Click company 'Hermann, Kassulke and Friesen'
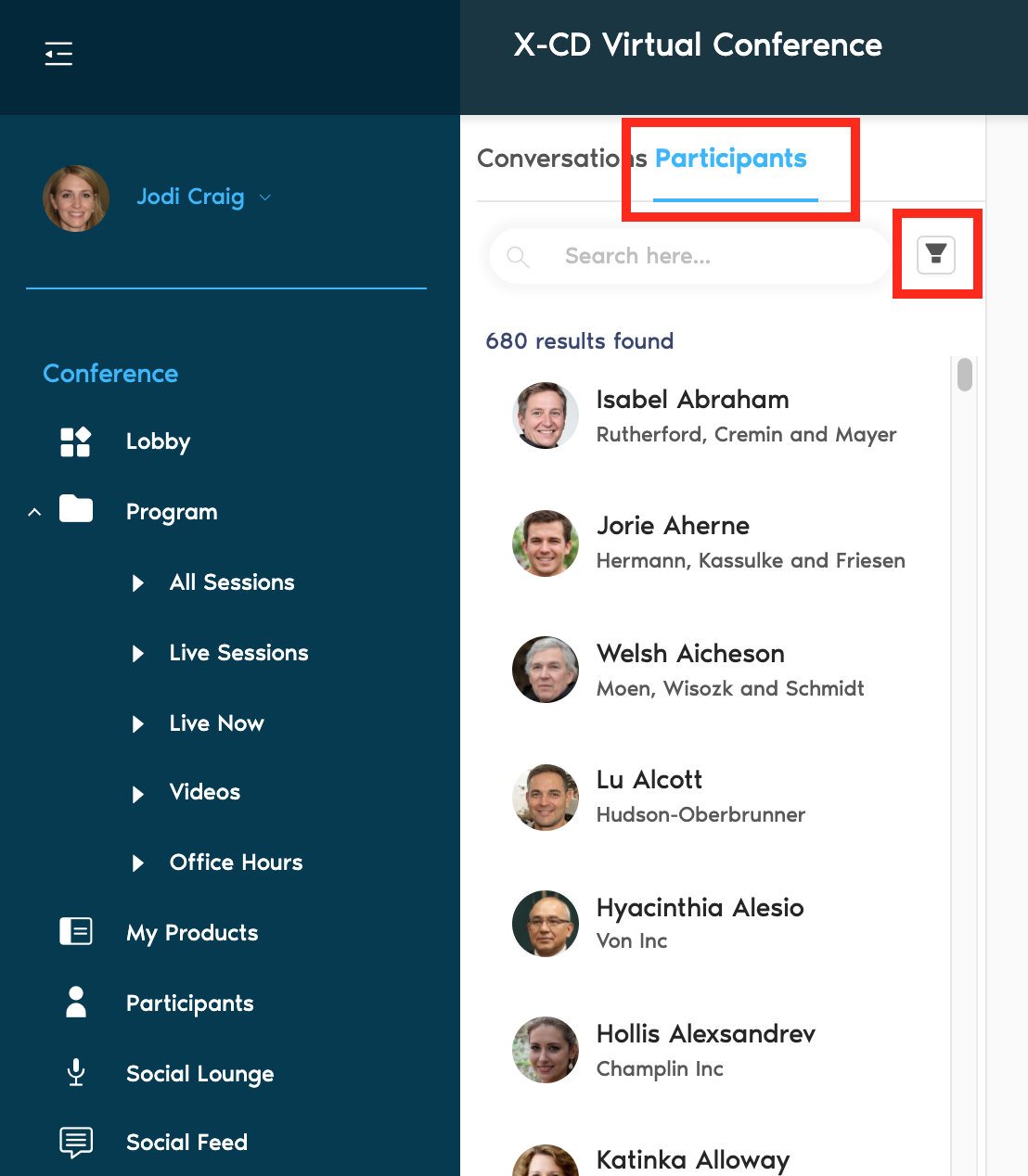This screenshot has width=1028, height=1176. point(752,561)
